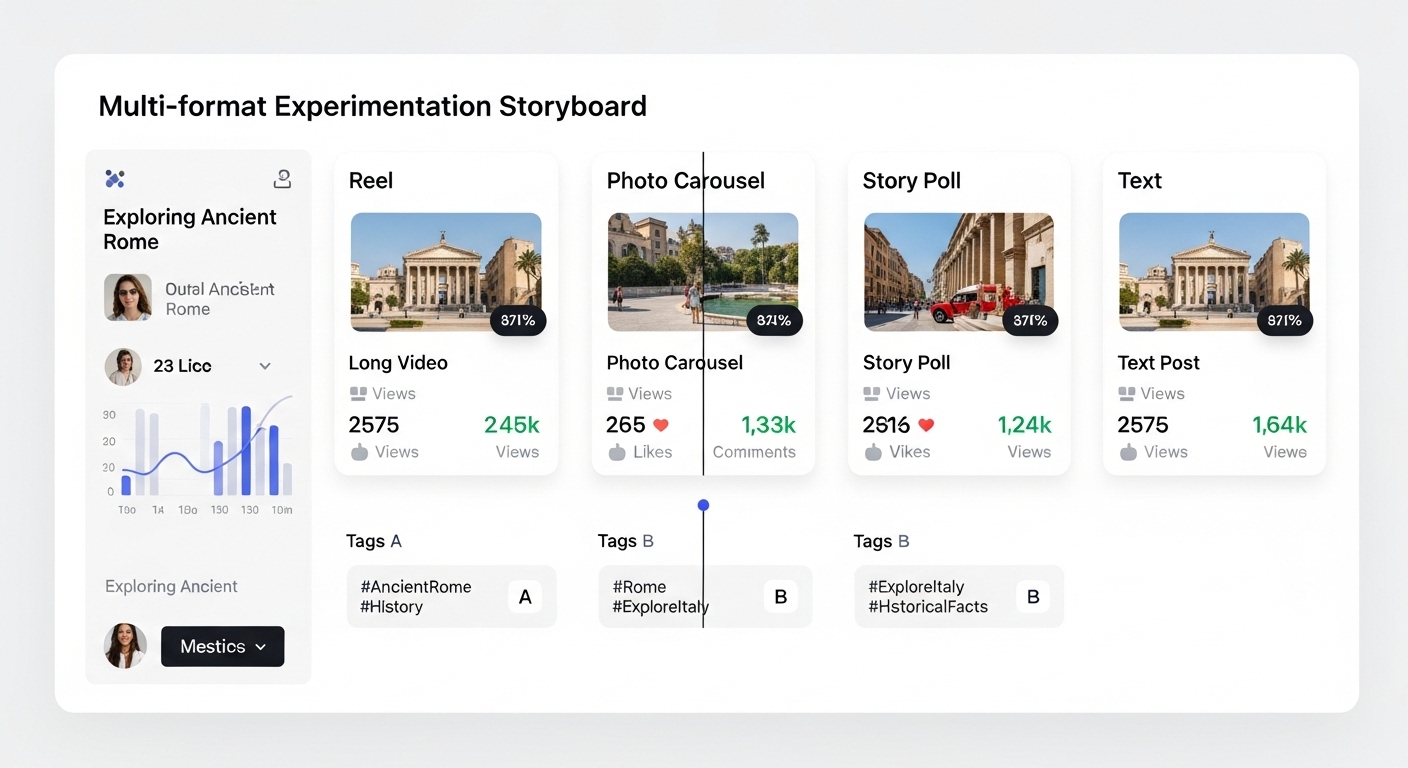Select the Text column header
1408x768 pixels.
(x=1139, y=181)
